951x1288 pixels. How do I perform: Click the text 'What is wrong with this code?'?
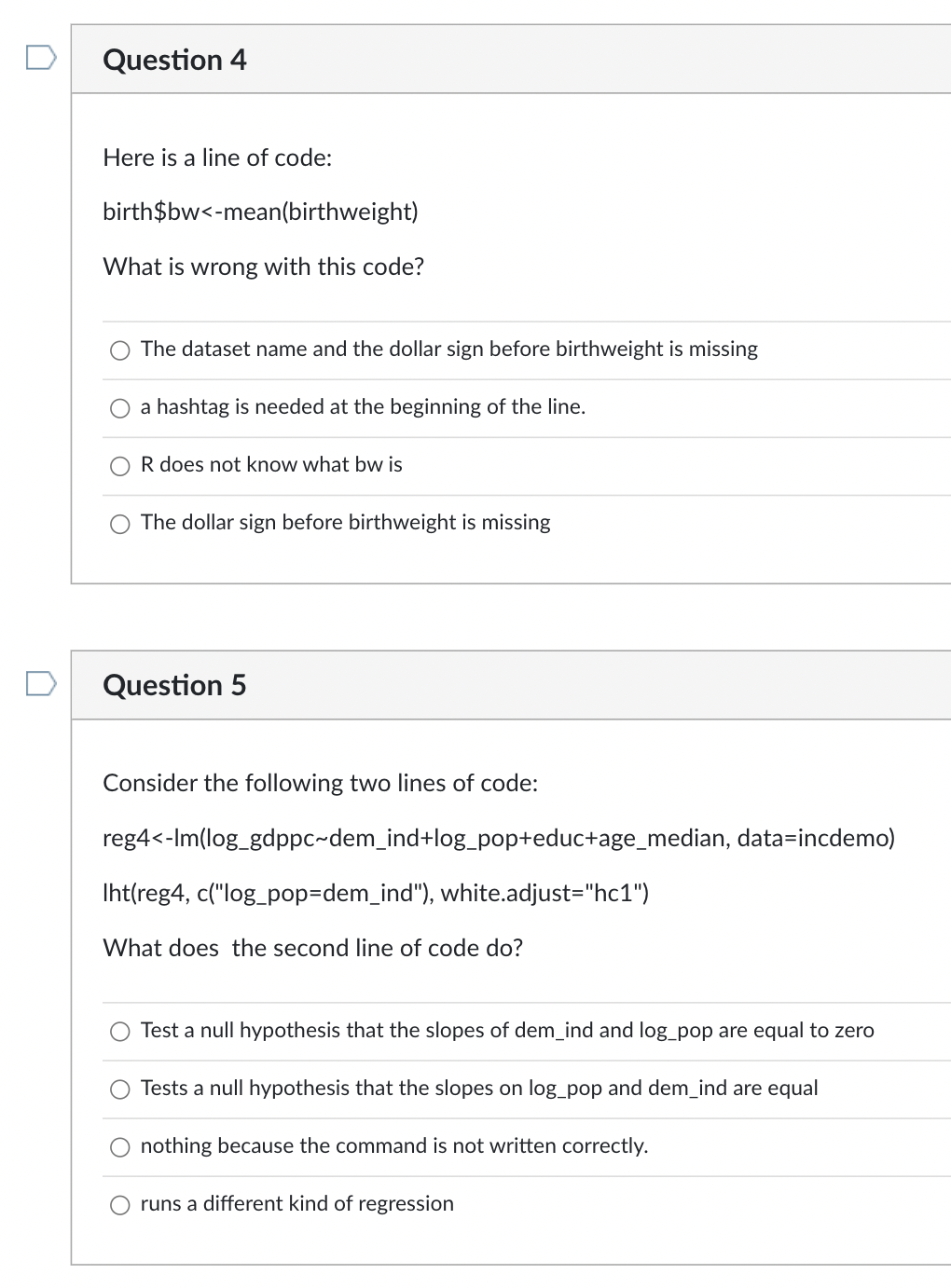click(263, 267)
